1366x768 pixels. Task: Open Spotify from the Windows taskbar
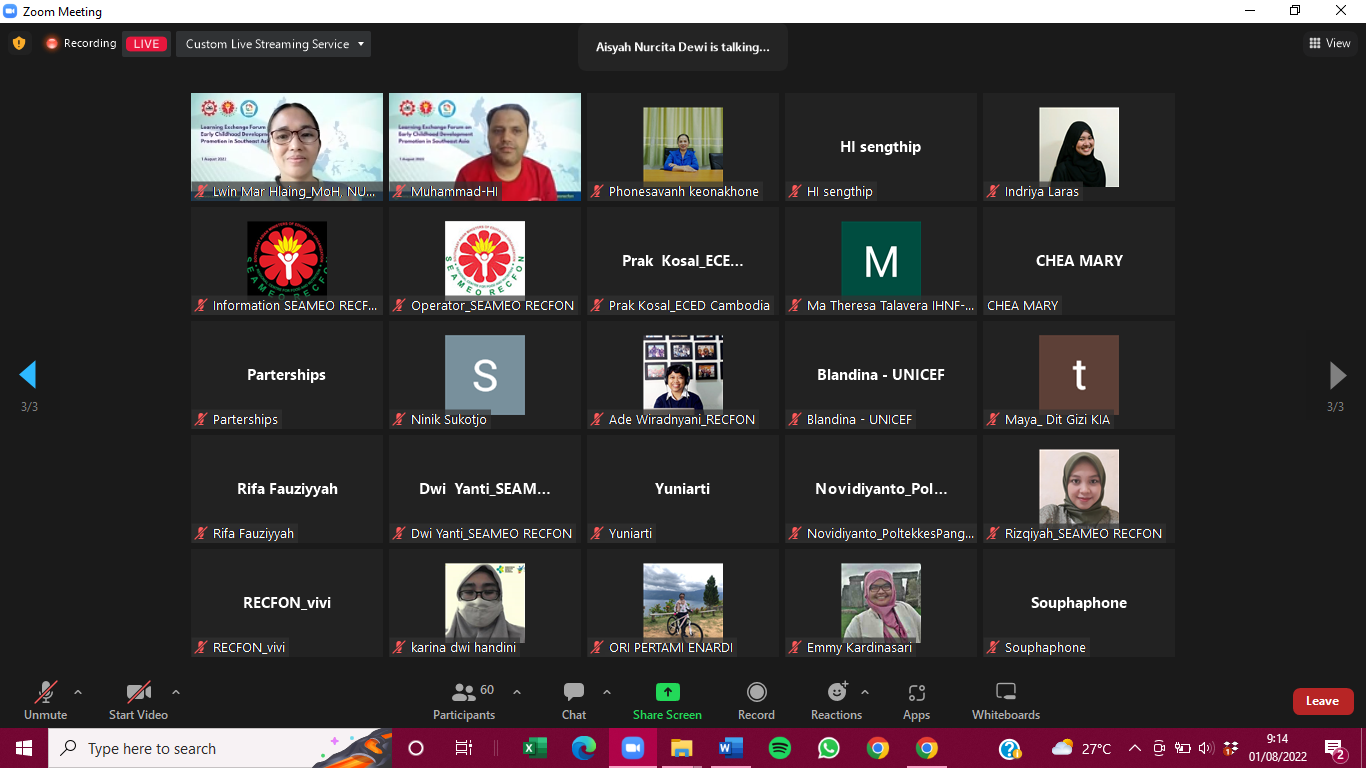click(780, 748)
